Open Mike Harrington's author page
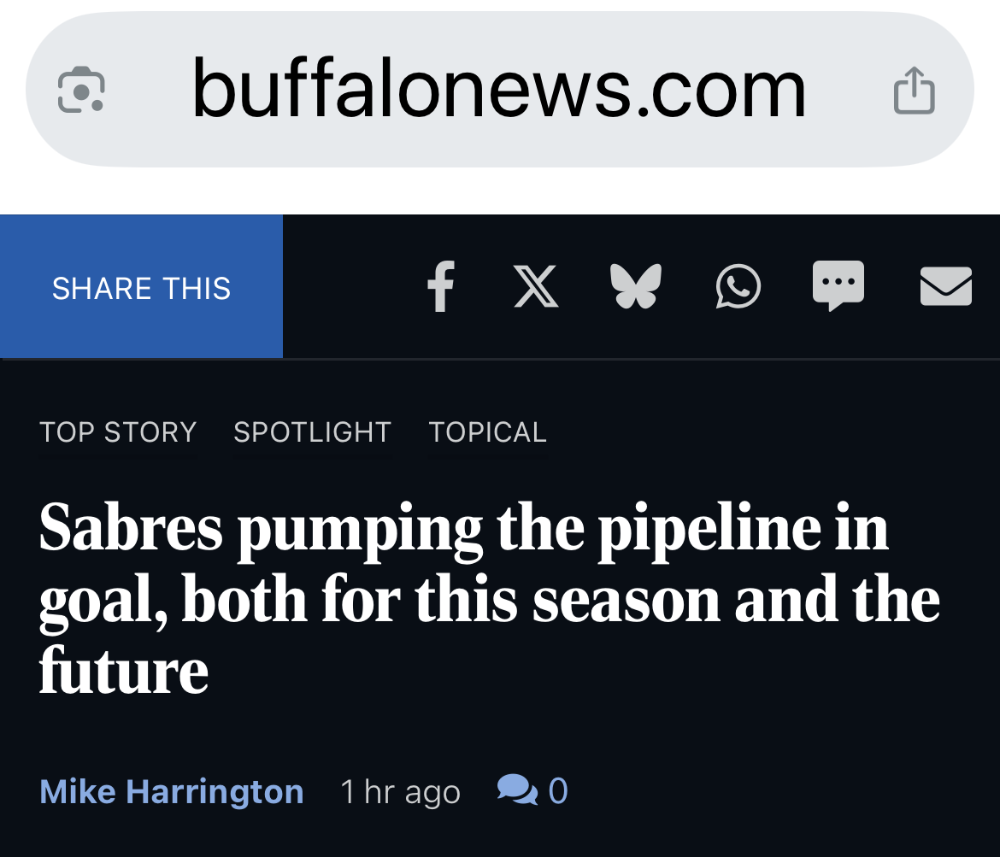Viewport: 1000px width, 857px height. 172,791
